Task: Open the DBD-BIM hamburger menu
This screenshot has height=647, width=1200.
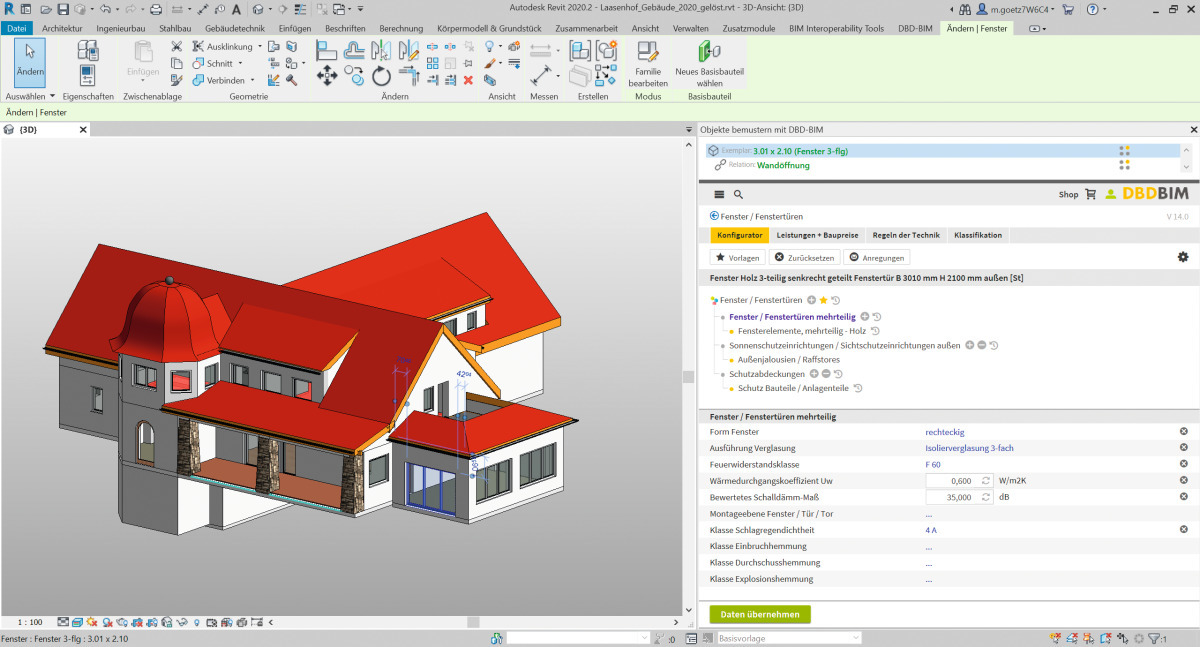Action: pos(718,194)
